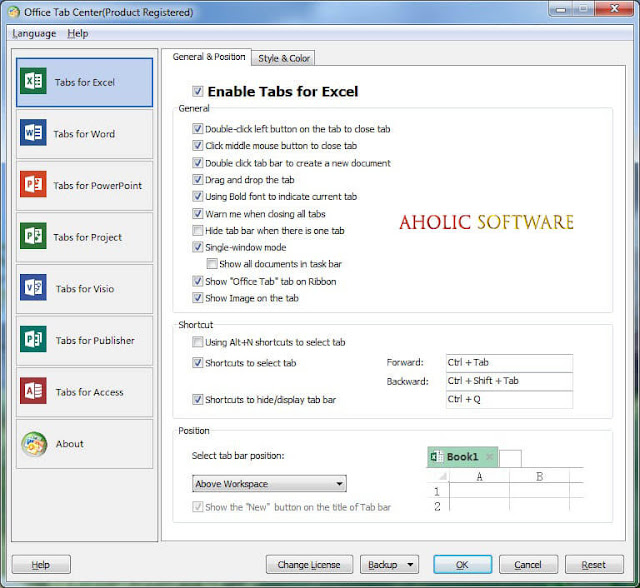This screenshot has width=640, height=588.
Task: Toggle Enable Tabs for Excel checkbox
Action: coord(198,91)
